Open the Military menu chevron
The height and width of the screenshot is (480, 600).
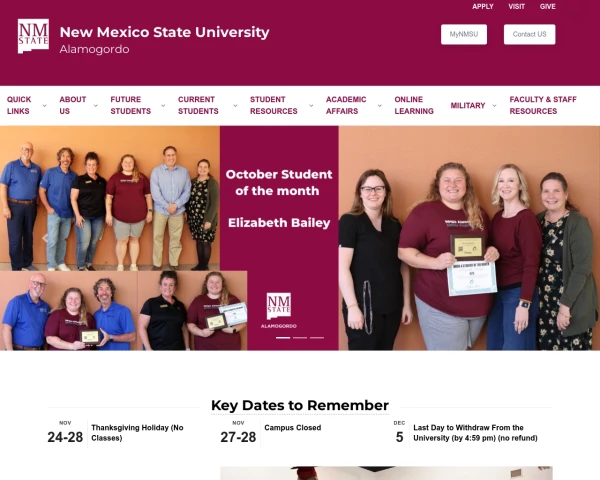(x=494, y=106)
